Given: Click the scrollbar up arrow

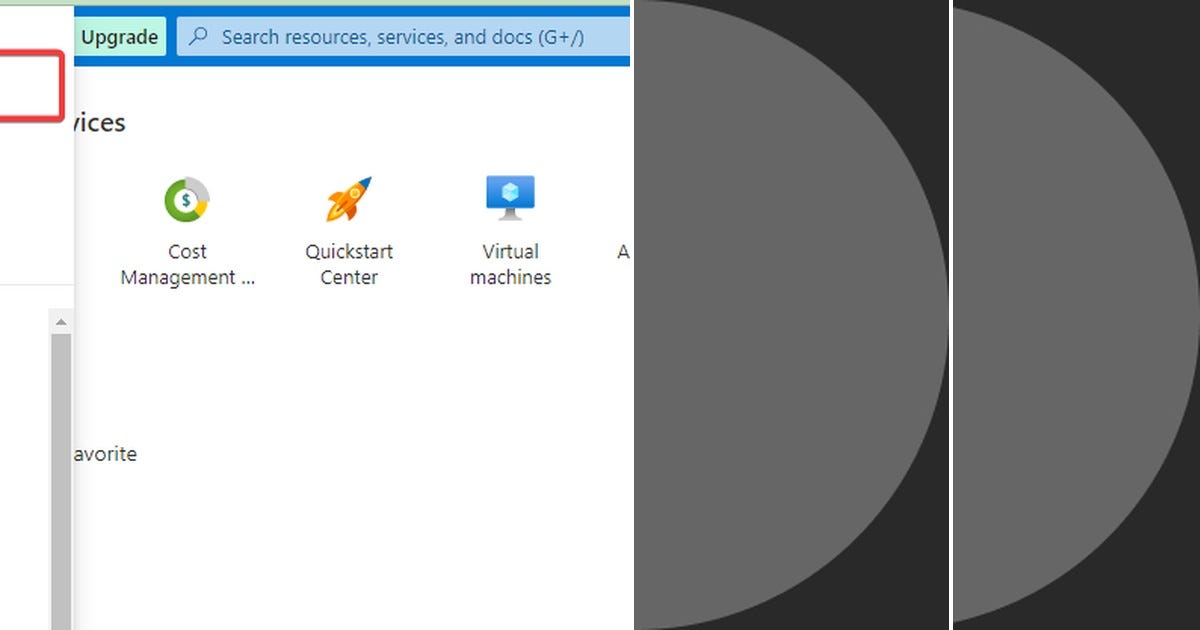Looking at the screenshot, I should tap(61, 321).
